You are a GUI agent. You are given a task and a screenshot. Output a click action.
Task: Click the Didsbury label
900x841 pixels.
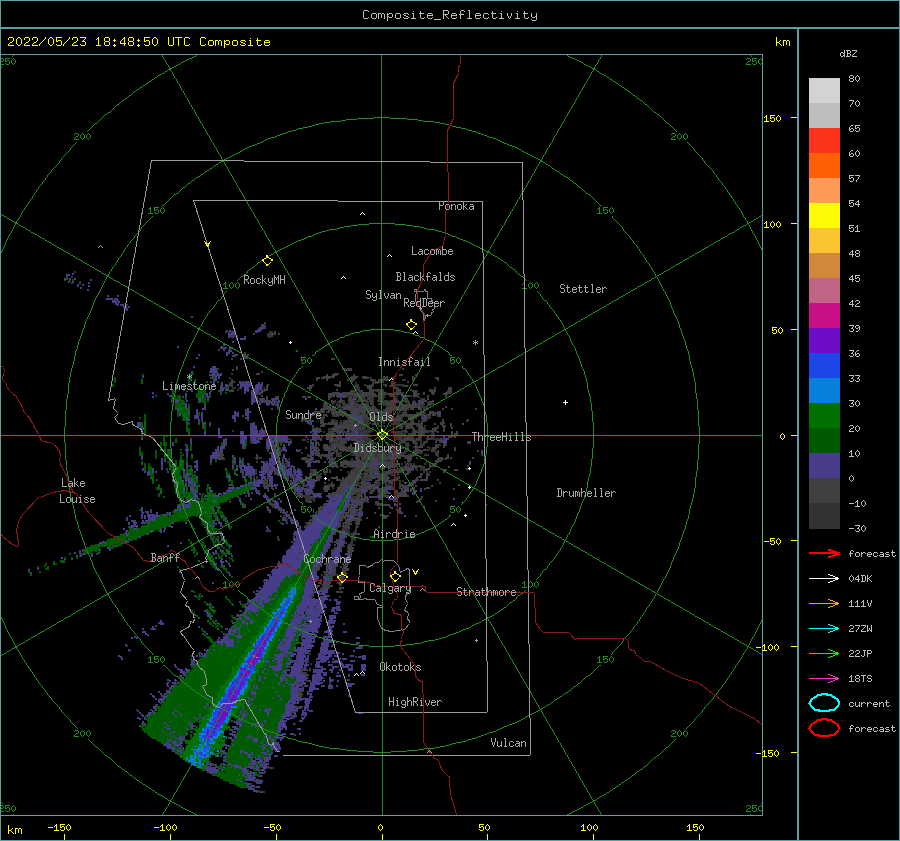point(377,448)
